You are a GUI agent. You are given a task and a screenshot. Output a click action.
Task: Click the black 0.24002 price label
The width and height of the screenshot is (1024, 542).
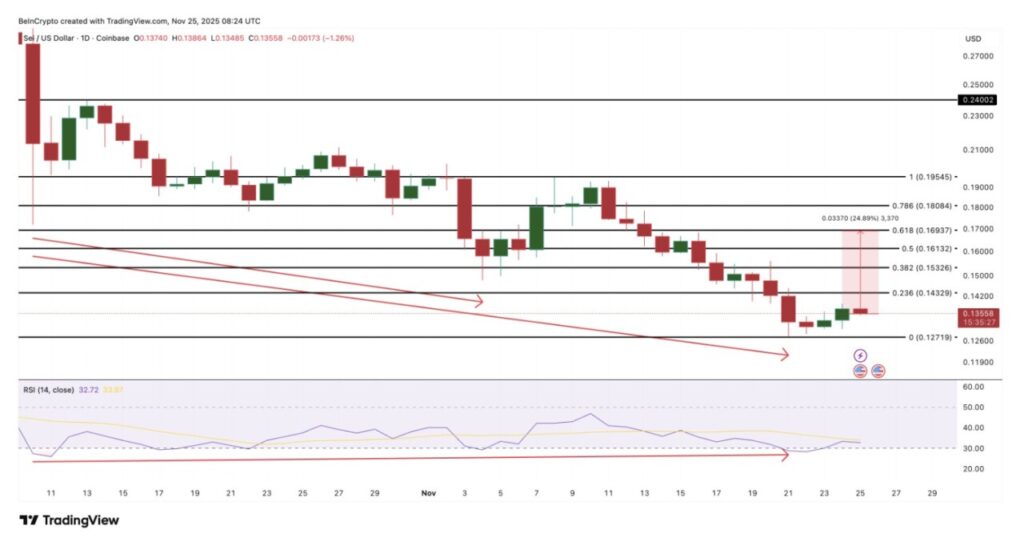tap(975, 100)
